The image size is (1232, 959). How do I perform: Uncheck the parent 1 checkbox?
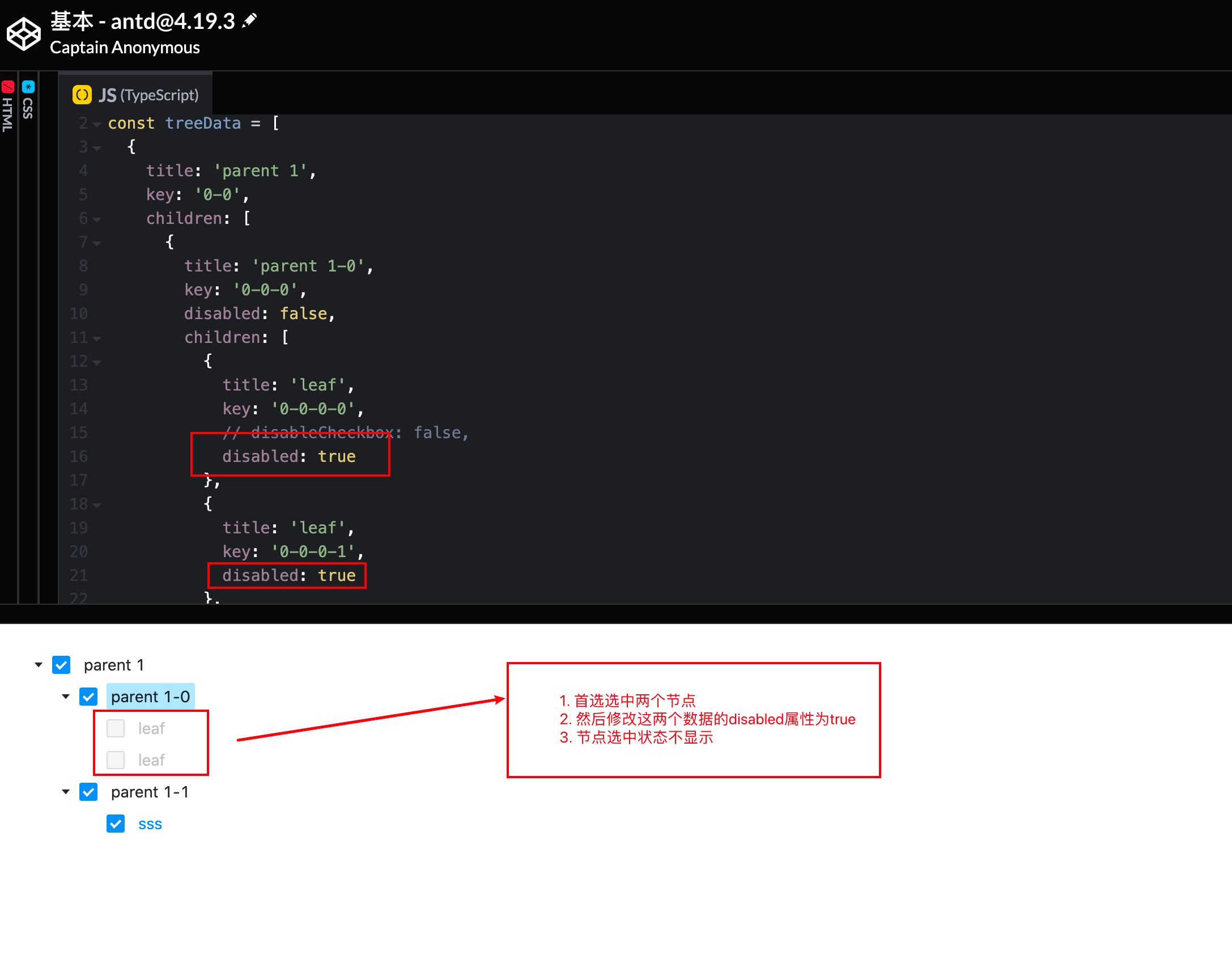click(x=61, y=665)
